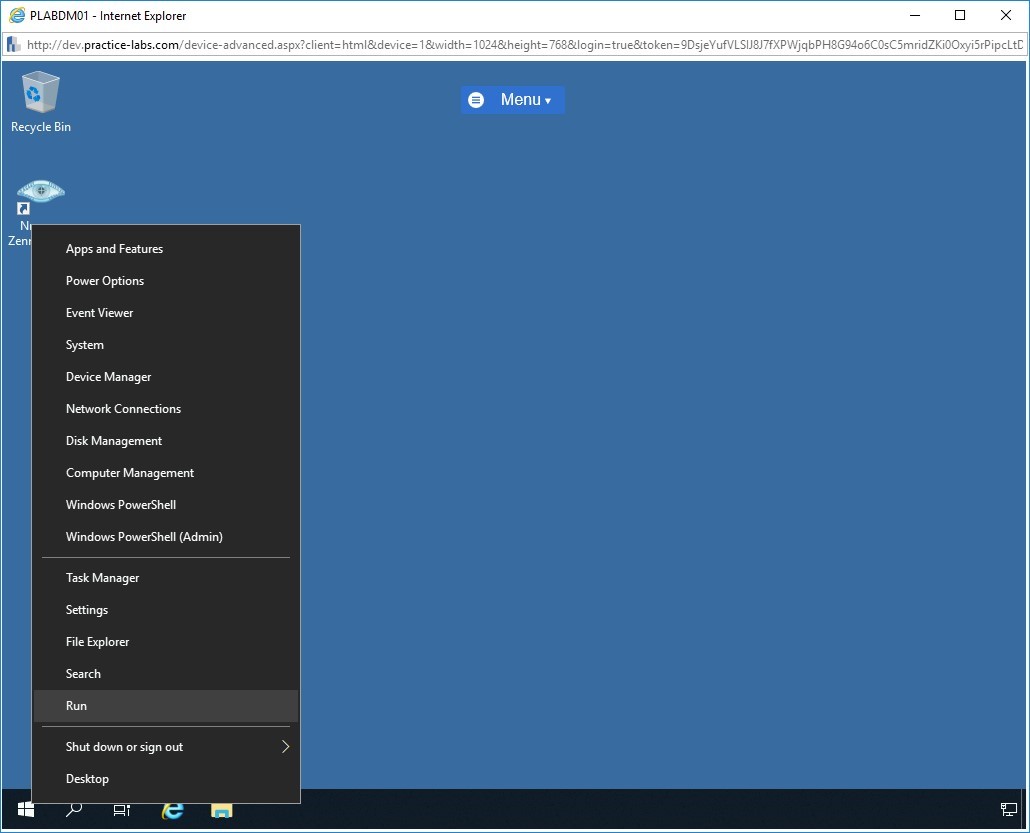
Task: Launch Windows PowerShell (Admin)
Action: click(x=144, y=536)
